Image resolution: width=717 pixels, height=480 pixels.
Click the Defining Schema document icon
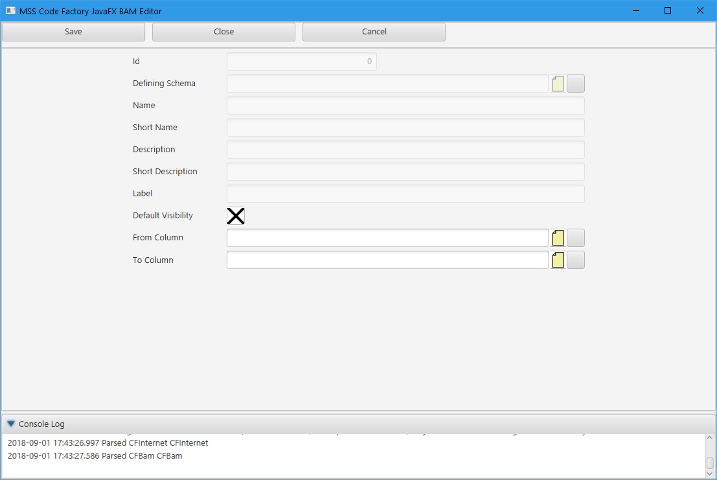(558, 84)
